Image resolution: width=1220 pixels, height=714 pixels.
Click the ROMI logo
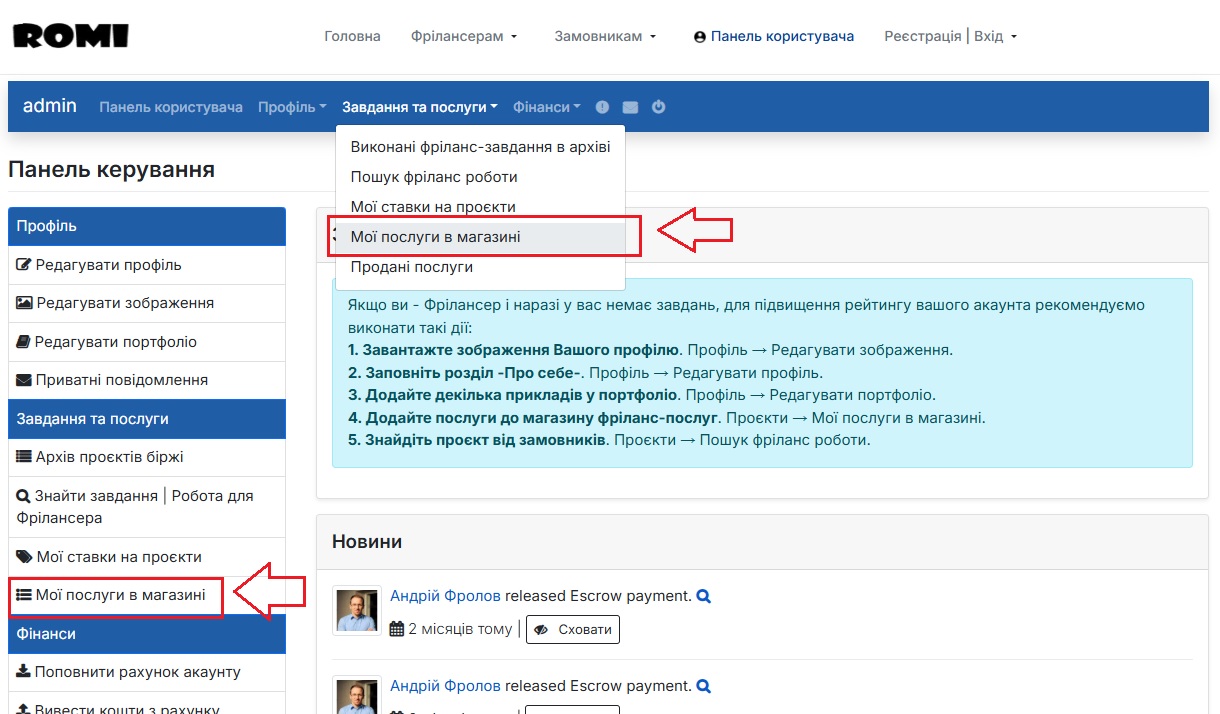coord(70,36)
